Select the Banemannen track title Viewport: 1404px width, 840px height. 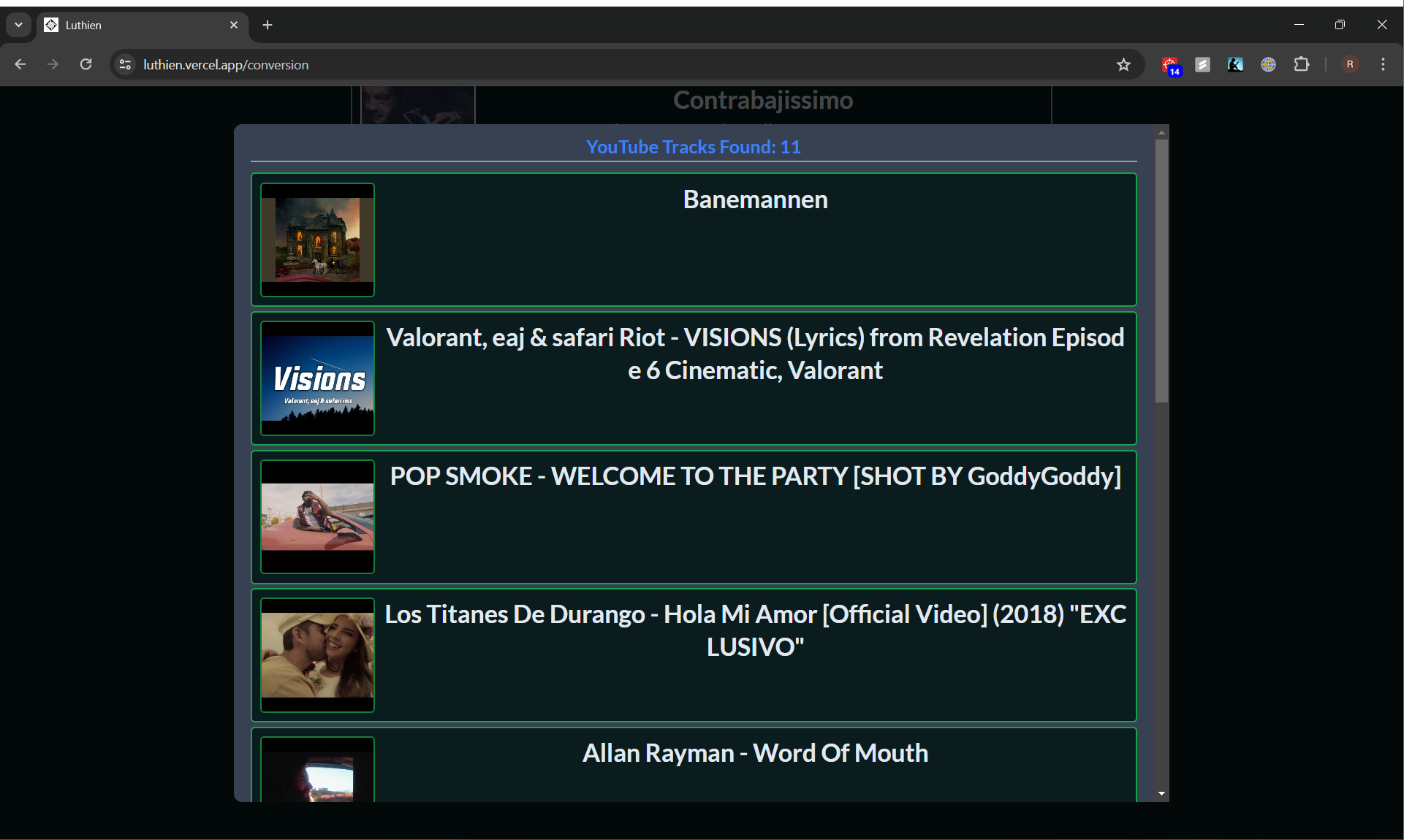(755, 199)
